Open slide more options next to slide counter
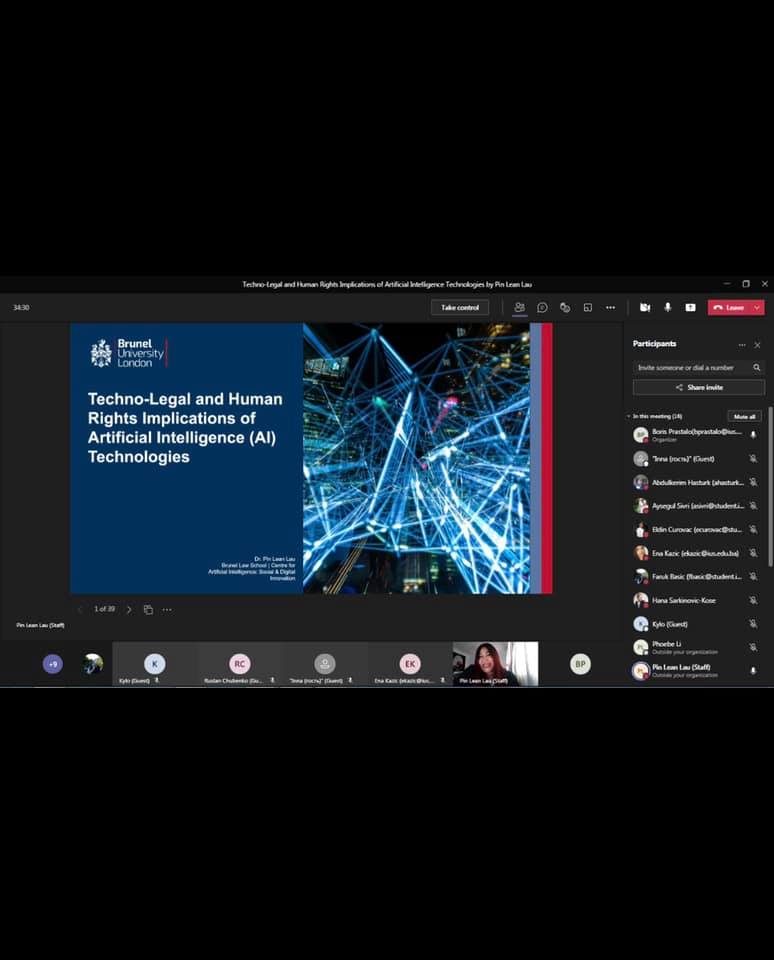 point(167,609)
